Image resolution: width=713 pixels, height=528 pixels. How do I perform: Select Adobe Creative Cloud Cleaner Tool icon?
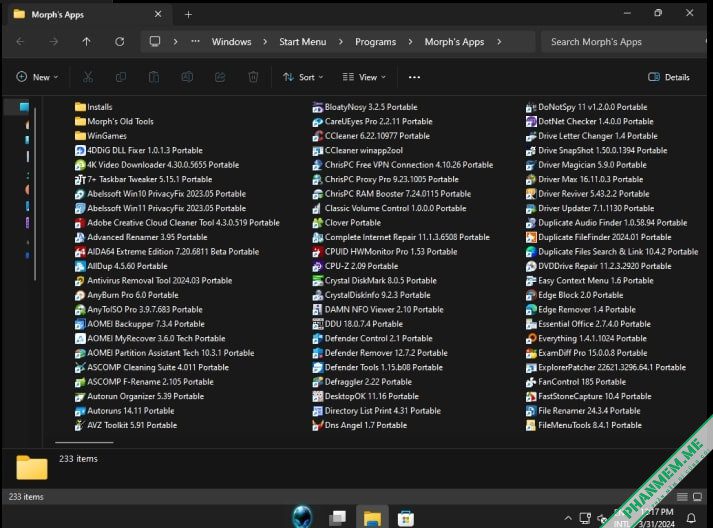coord(80,223)
